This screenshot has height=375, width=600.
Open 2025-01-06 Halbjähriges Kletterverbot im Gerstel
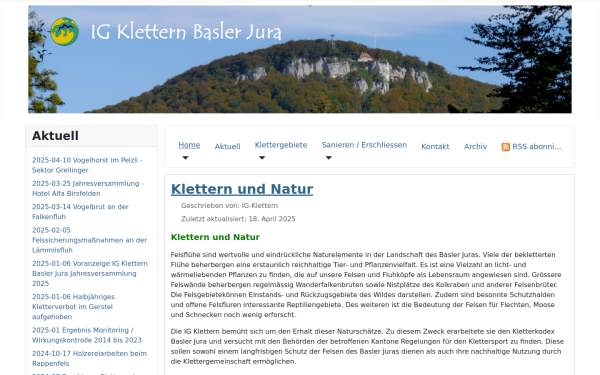[x=73, y=307]
